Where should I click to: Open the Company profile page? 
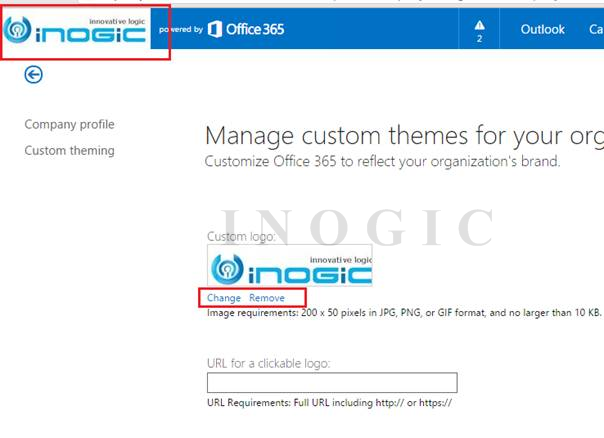[69, 124]
